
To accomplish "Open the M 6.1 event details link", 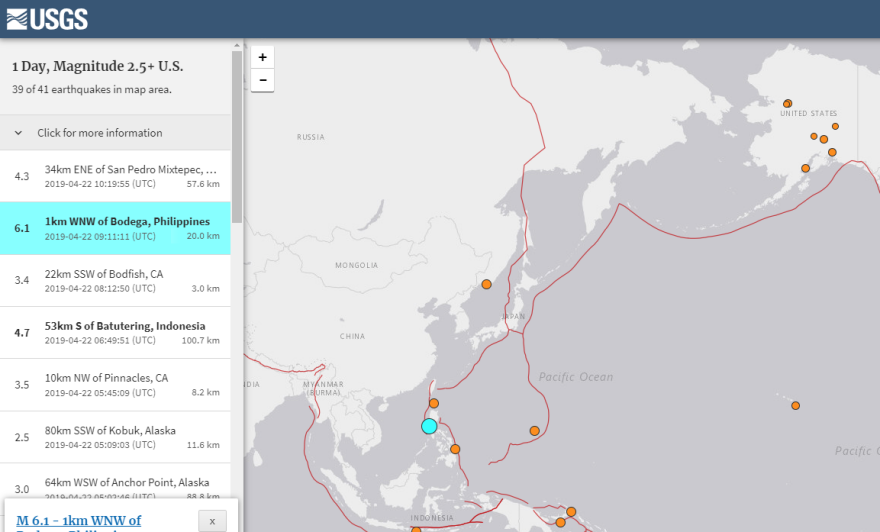I will pyautogui.click(x=78, y=521).
